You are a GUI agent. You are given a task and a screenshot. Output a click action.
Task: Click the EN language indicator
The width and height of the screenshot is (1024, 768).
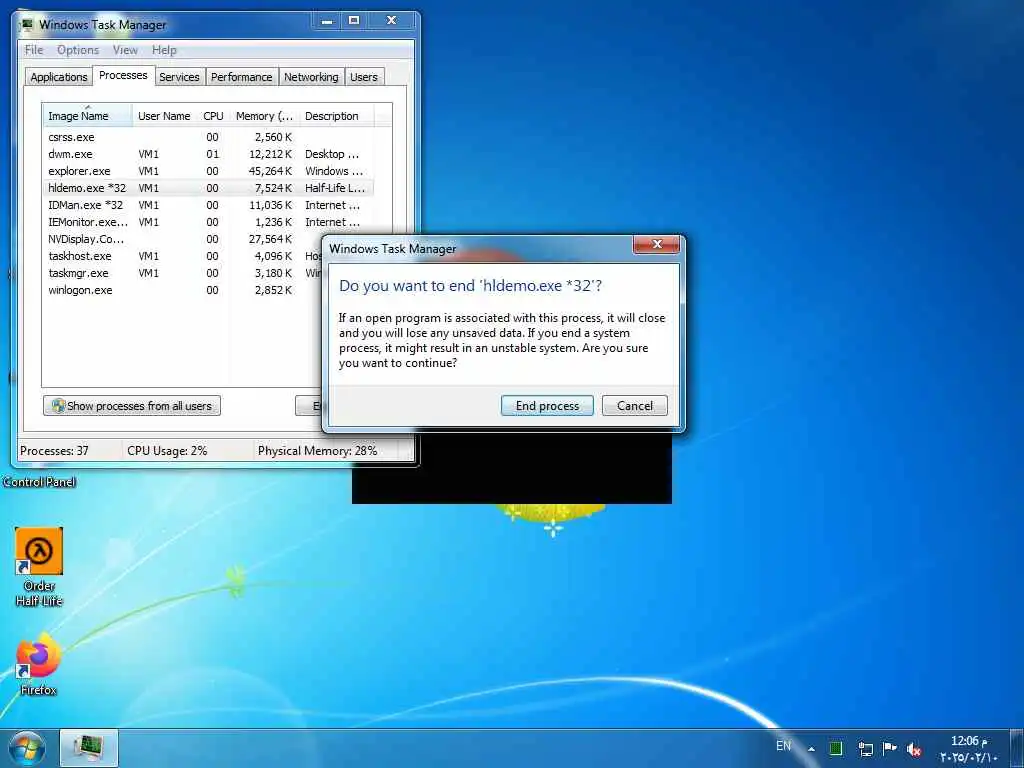[783, 746]
